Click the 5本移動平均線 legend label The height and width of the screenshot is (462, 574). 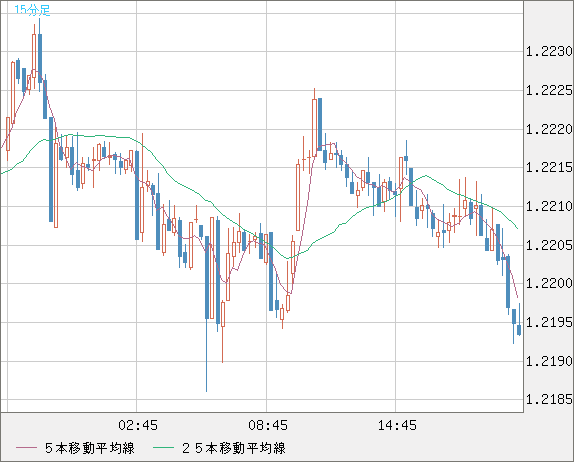click(90, 448)
